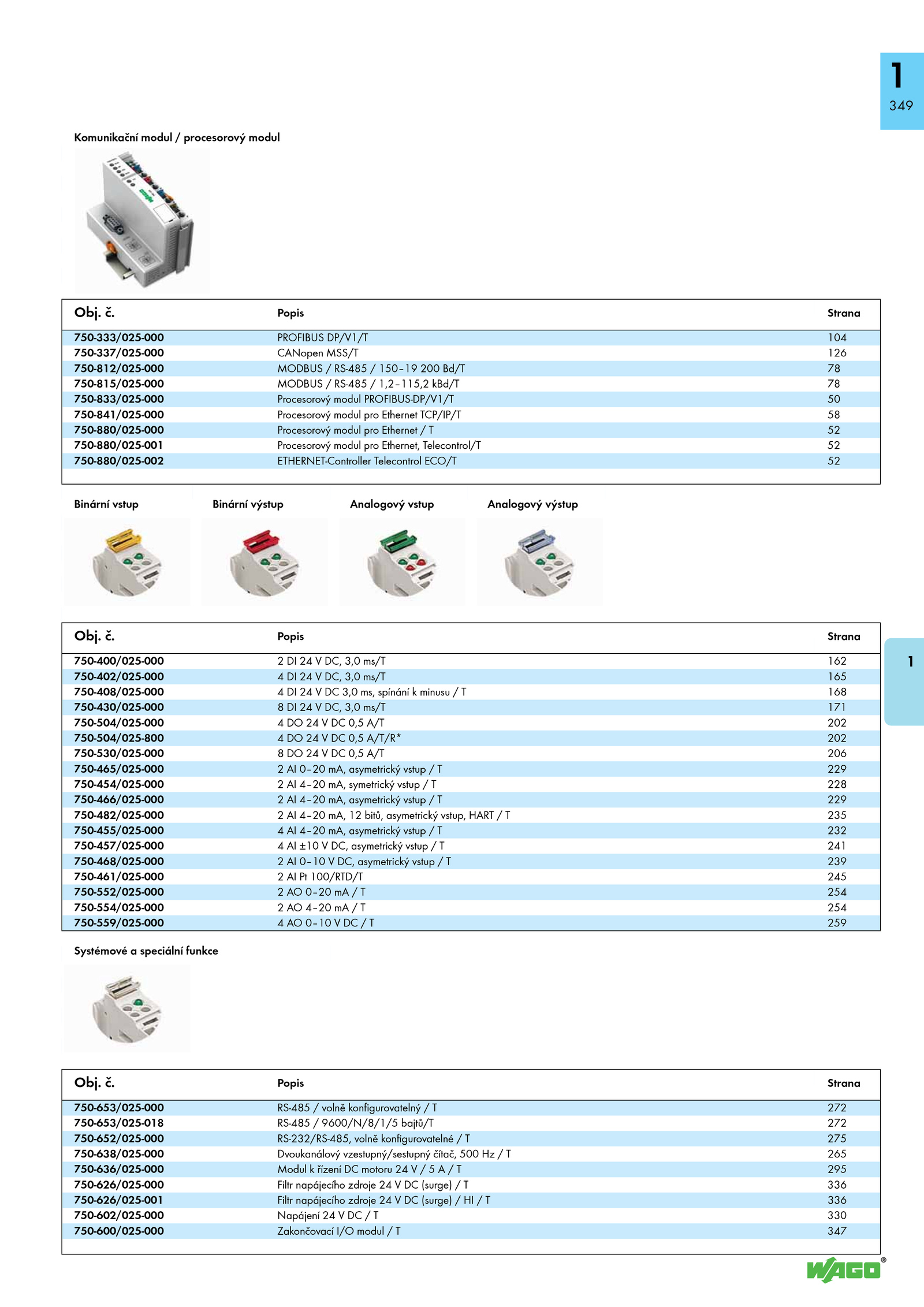Click the Systémové a speciální funkce module image
The width and height of the screenshot is (924, 1307).
[127, 1008]
